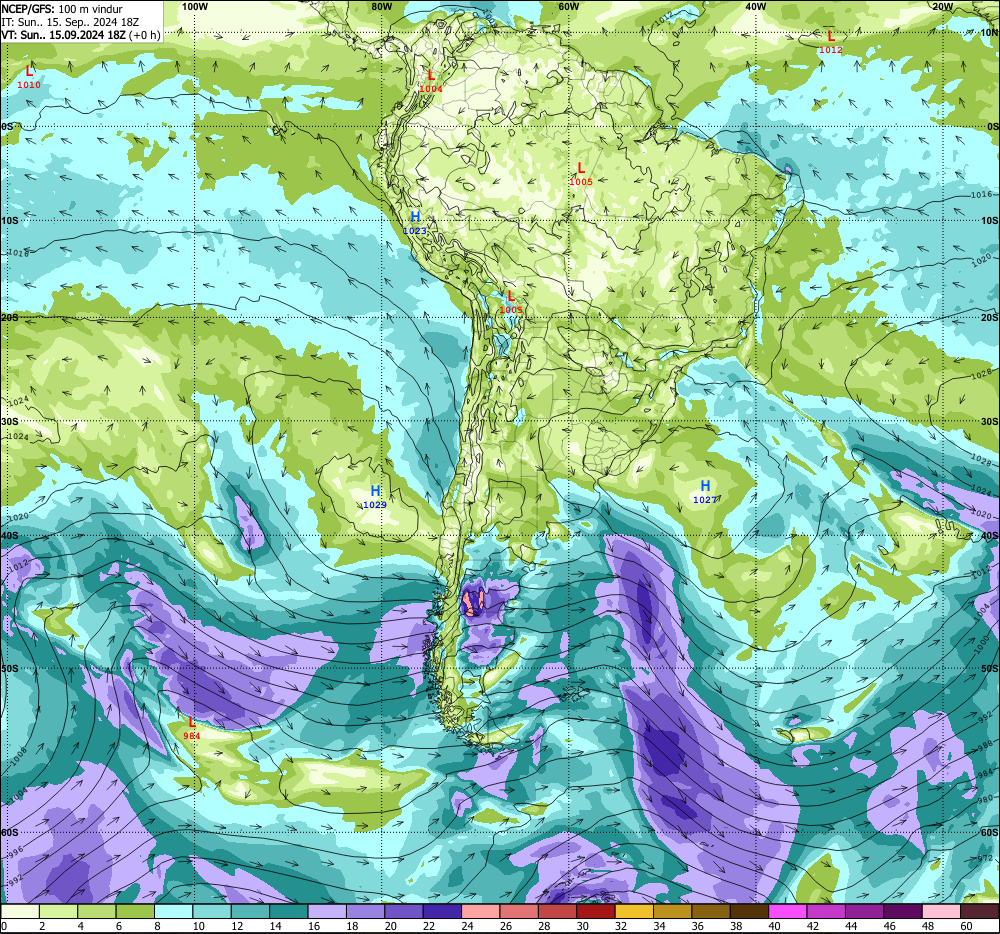1000x934 pixels.
Task: Click the legend value 20
Action: click(391, 926)
